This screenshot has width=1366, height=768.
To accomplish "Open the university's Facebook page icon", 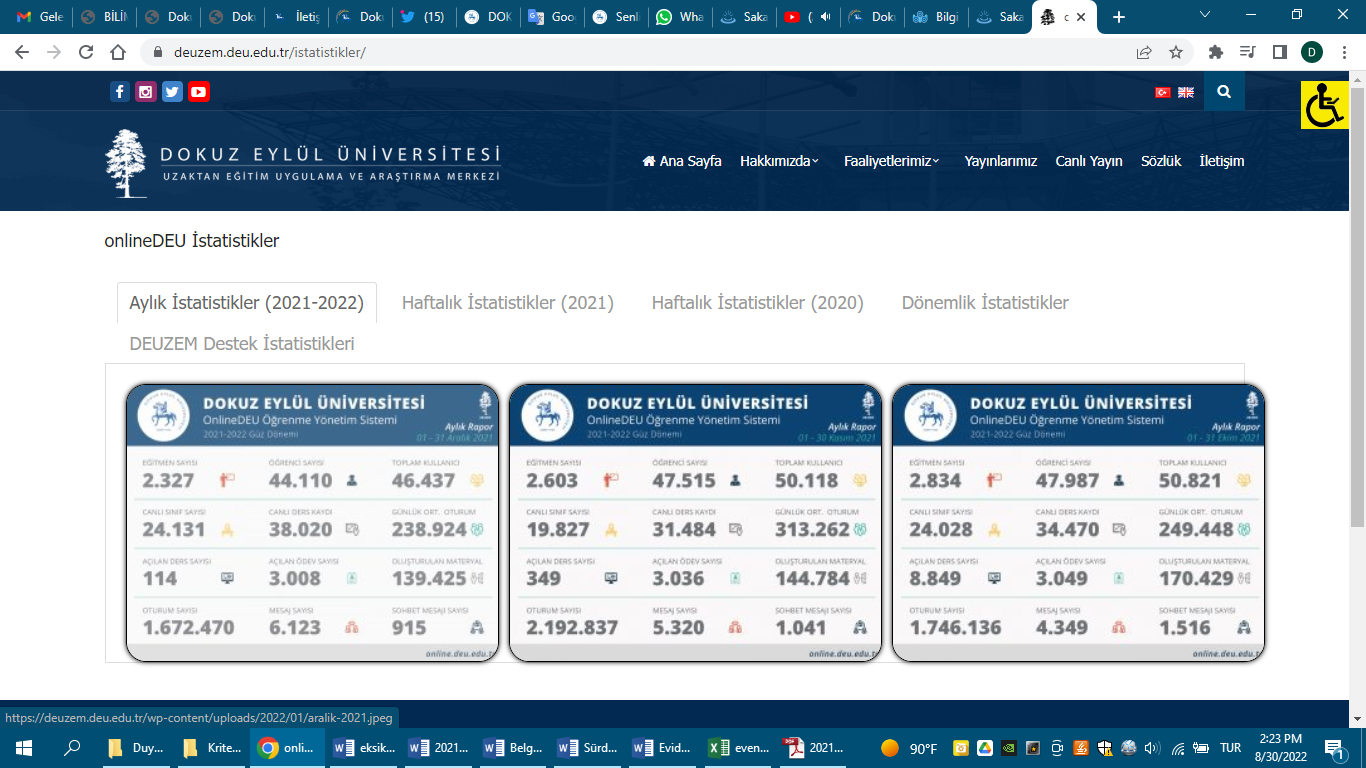I will pyautogui.click(x=120, y=91).
